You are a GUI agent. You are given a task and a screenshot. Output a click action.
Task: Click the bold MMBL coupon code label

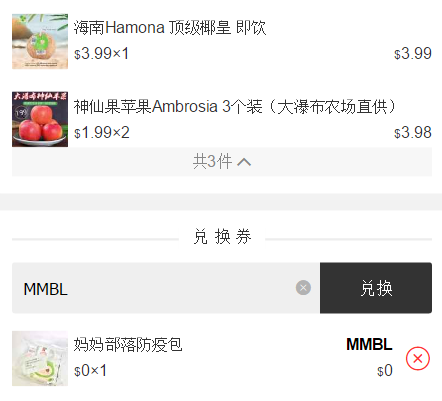[x=369, y=344]
